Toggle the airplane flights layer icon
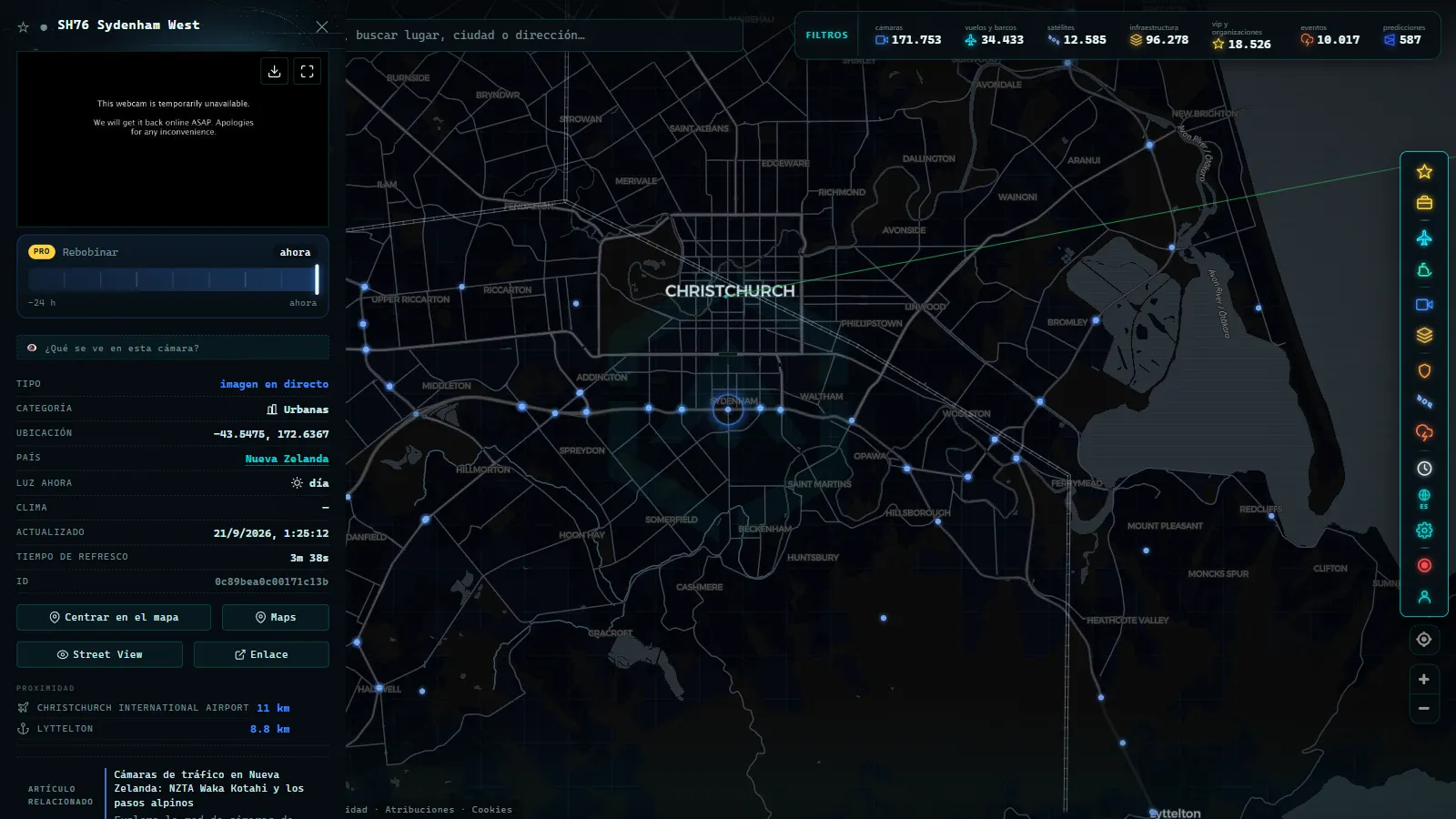The width and height of the screenshot is (1456, 819). click(x=1424, y=238)
